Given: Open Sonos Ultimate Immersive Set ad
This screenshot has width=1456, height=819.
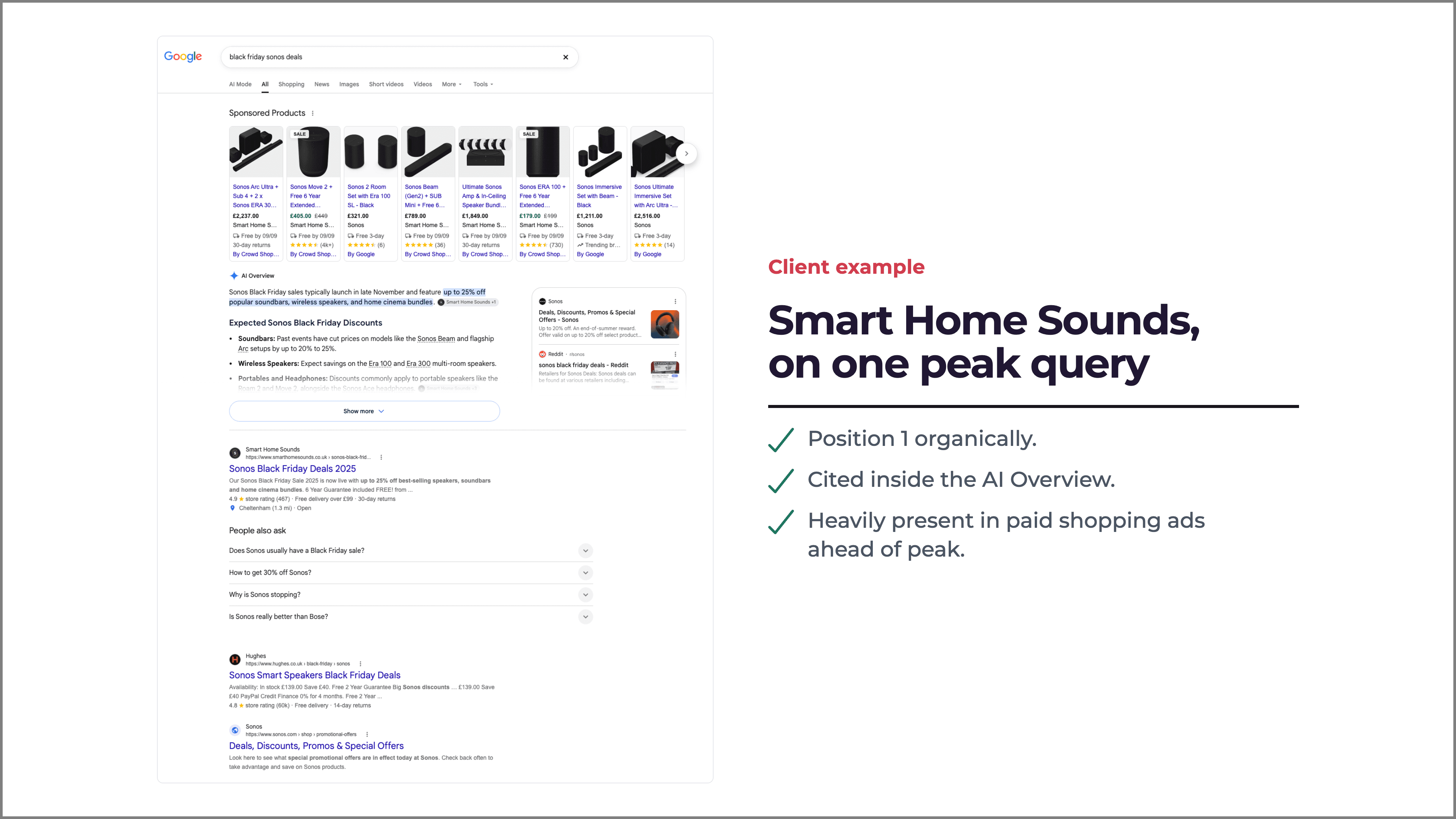Looking at the screenshot, I should coord(656,196).
